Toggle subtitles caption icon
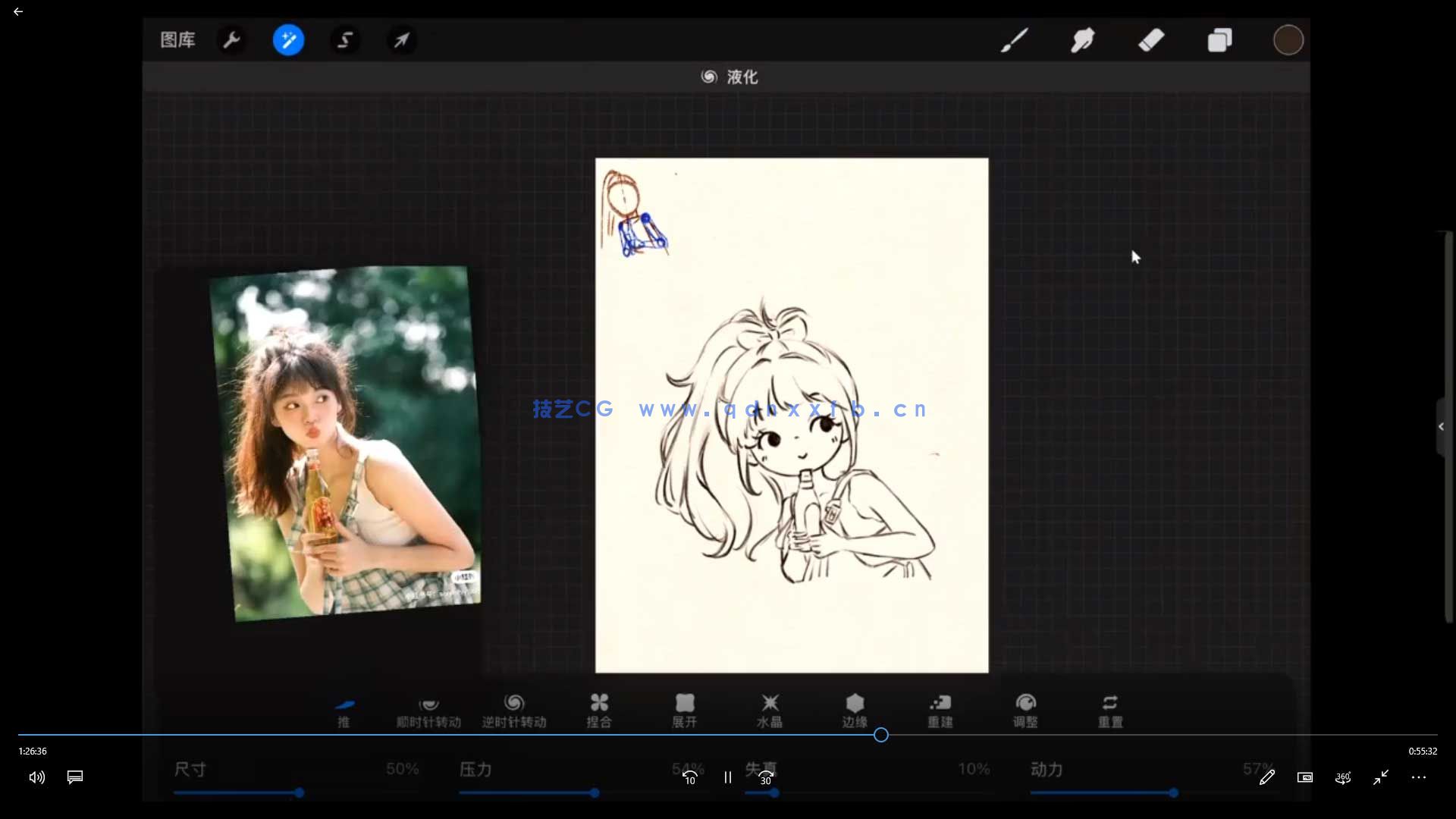 [x=75, y=777]
